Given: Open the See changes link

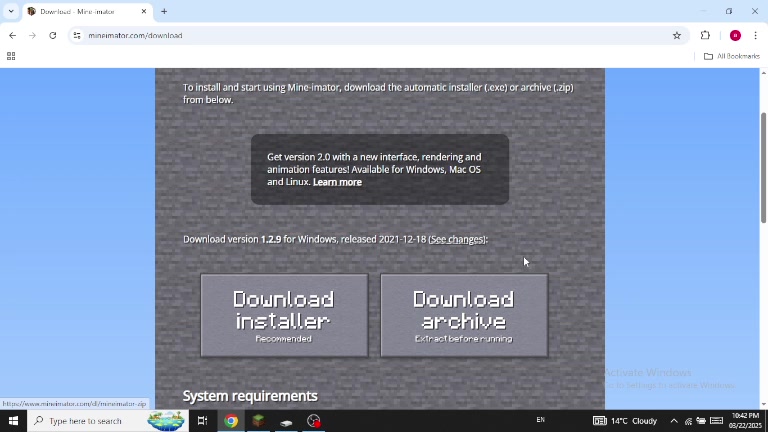Looking at the screenshot, I should click(457, 239).
